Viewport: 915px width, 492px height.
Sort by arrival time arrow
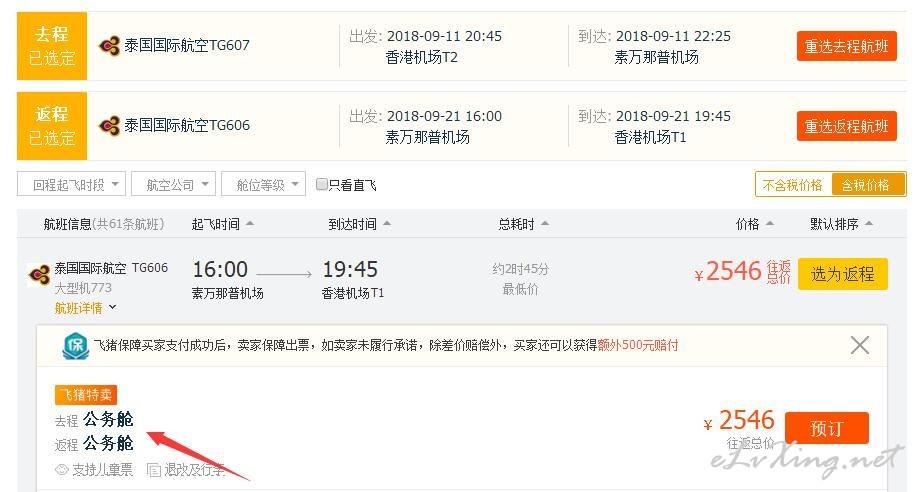(x=387, y=224)
